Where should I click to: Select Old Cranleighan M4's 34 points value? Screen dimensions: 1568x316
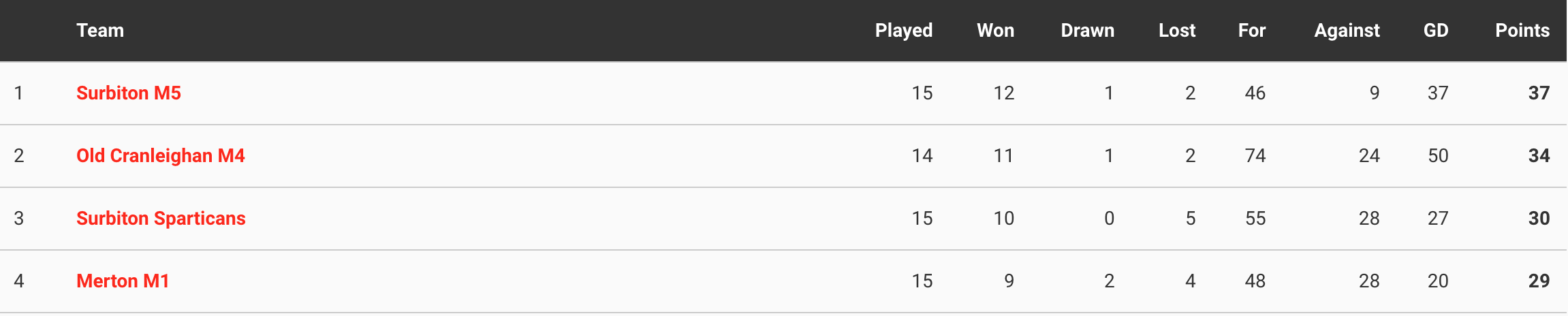click(1539, 156)
